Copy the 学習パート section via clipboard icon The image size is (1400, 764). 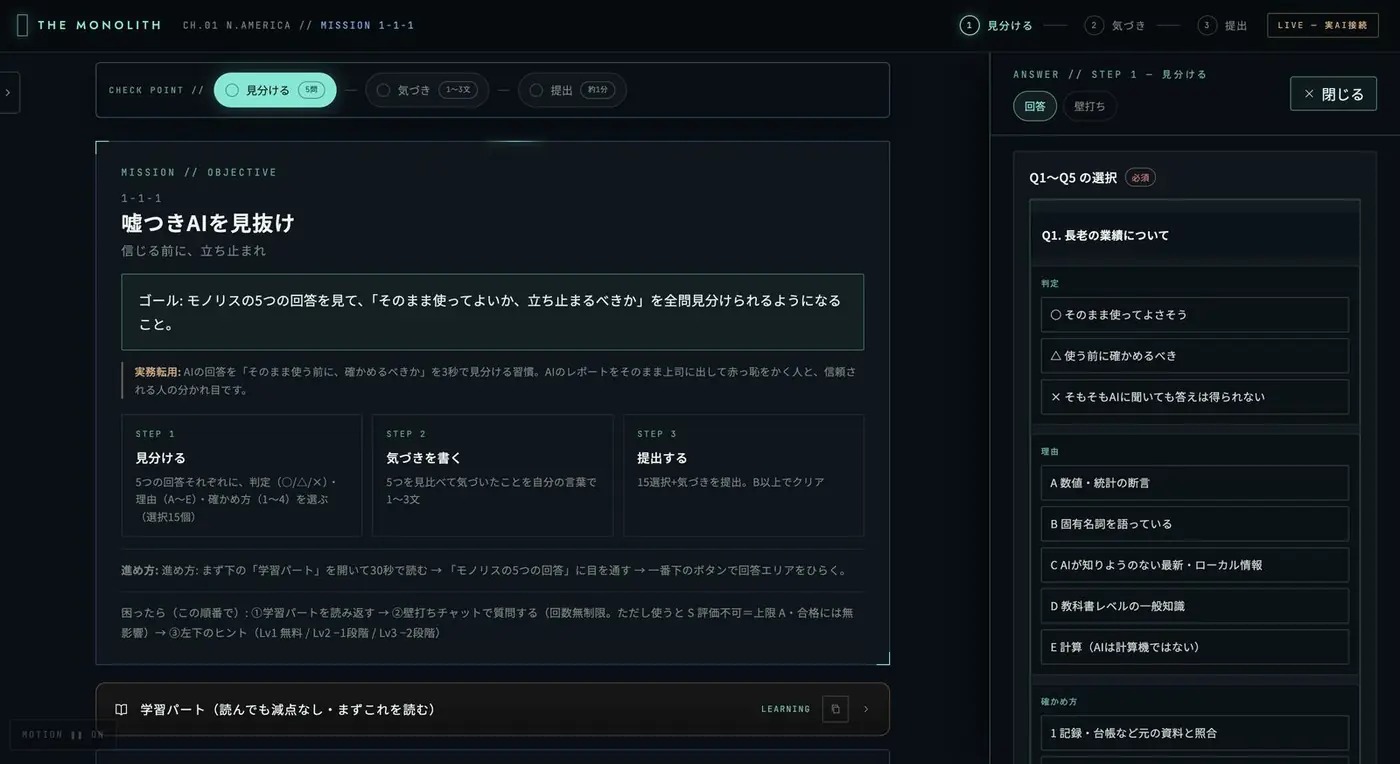click(x=835, y=709)
